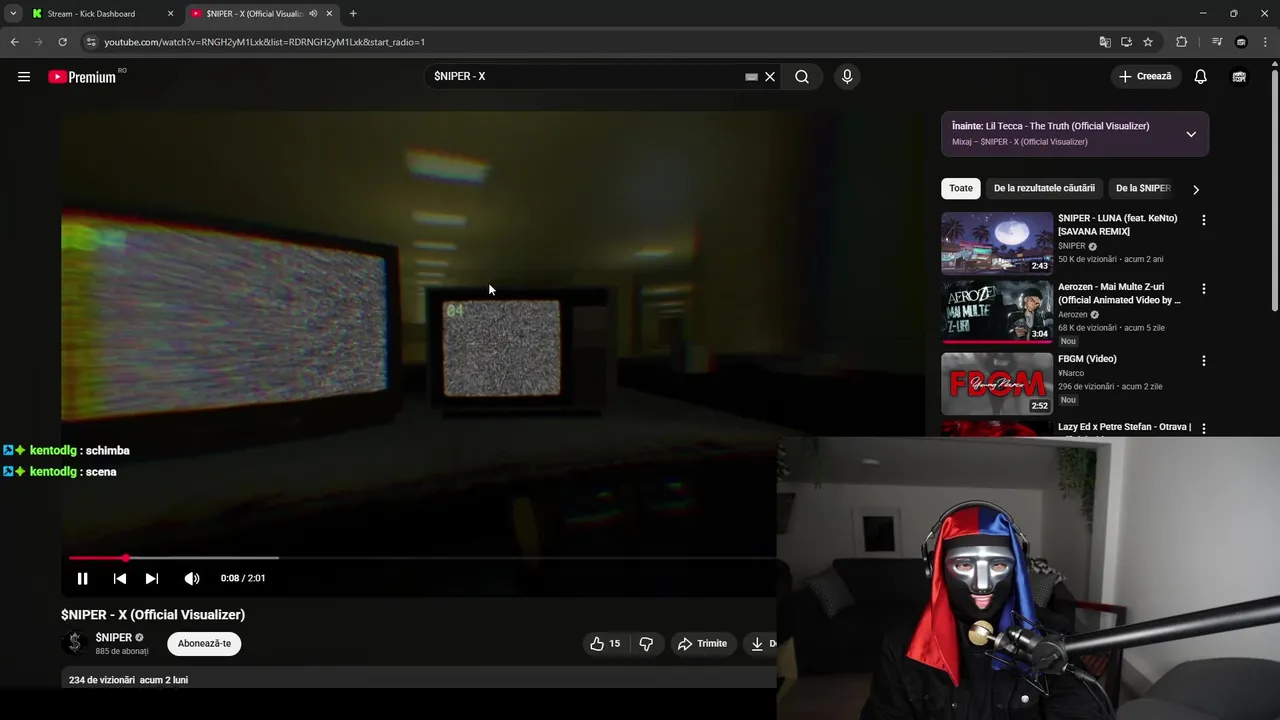Image resolution: width=1280 pixels, height=720 pixels.
Task: Select the Toate filter chip
Action: coord(961,188)
